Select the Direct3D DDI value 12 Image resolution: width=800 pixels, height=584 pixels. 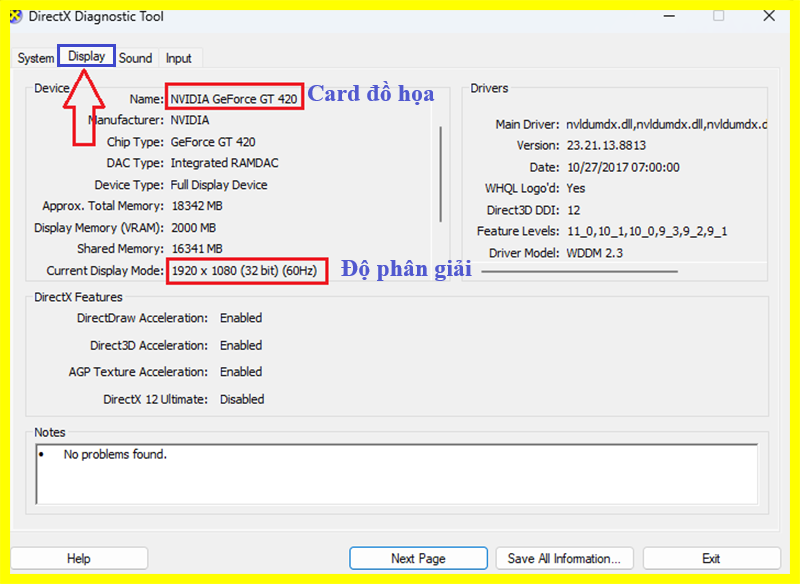click(x=573, y=210)
